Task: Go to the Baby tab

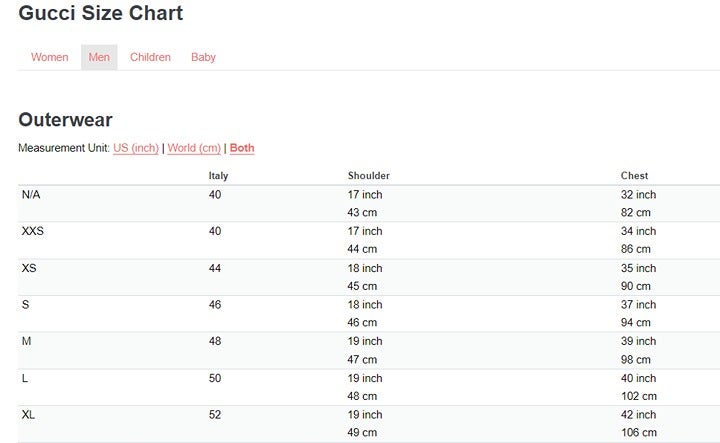Action: click(x=203, y=57)
